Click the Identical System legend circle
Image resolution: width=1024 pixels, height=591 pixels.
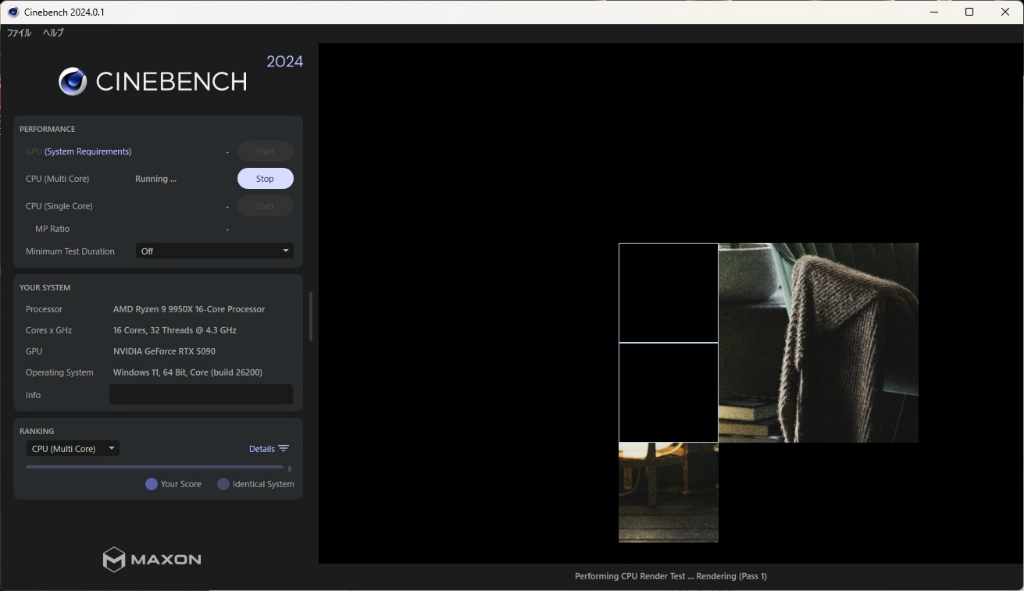223,484
